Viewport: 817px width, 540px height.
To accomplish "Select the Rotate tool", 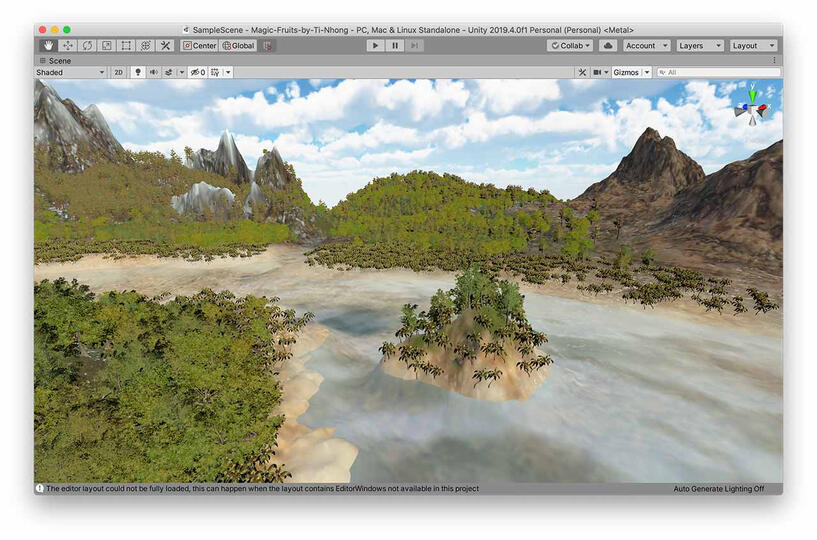I will pos(87,46).
